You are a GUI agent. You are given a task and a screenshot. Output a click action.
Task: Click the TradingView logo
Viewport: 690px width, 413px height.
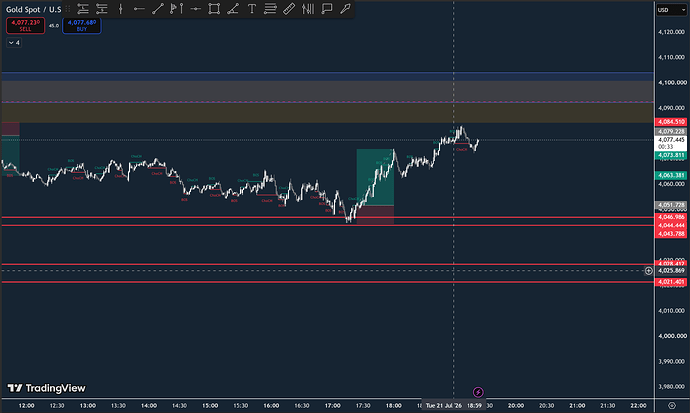click(47, 388)
